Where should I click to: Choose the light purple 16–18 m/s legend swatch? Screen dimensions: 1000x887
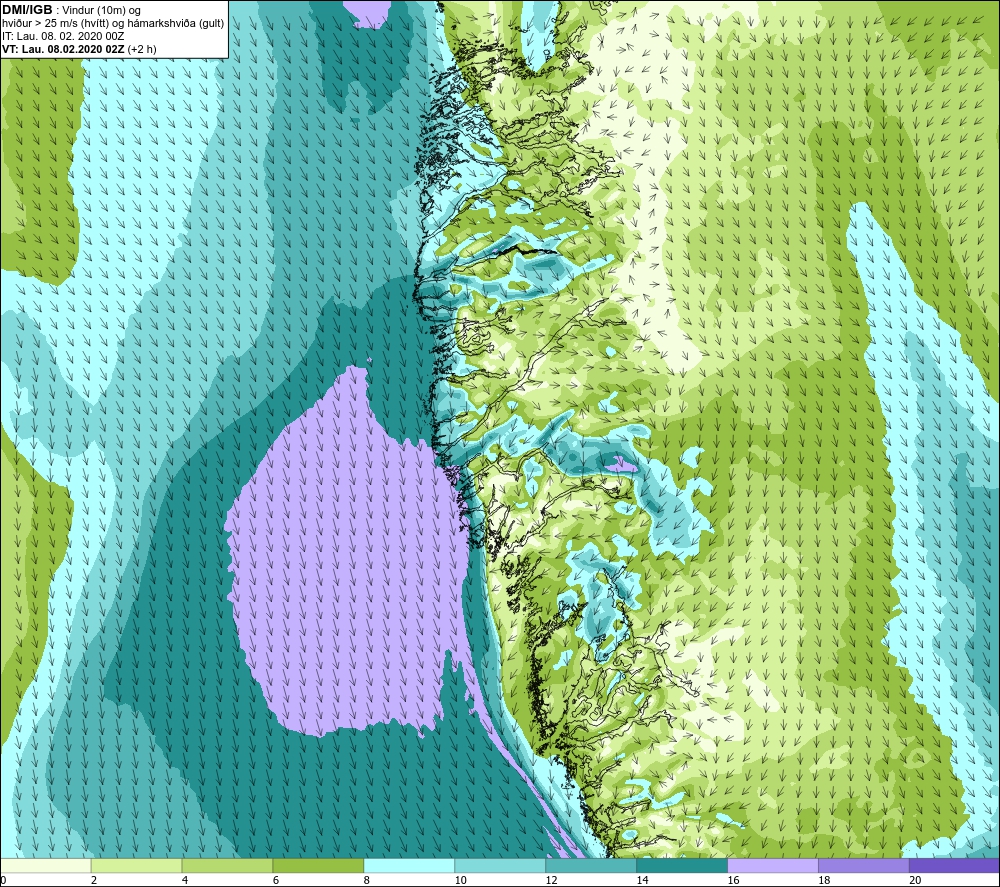coord(773,866)
